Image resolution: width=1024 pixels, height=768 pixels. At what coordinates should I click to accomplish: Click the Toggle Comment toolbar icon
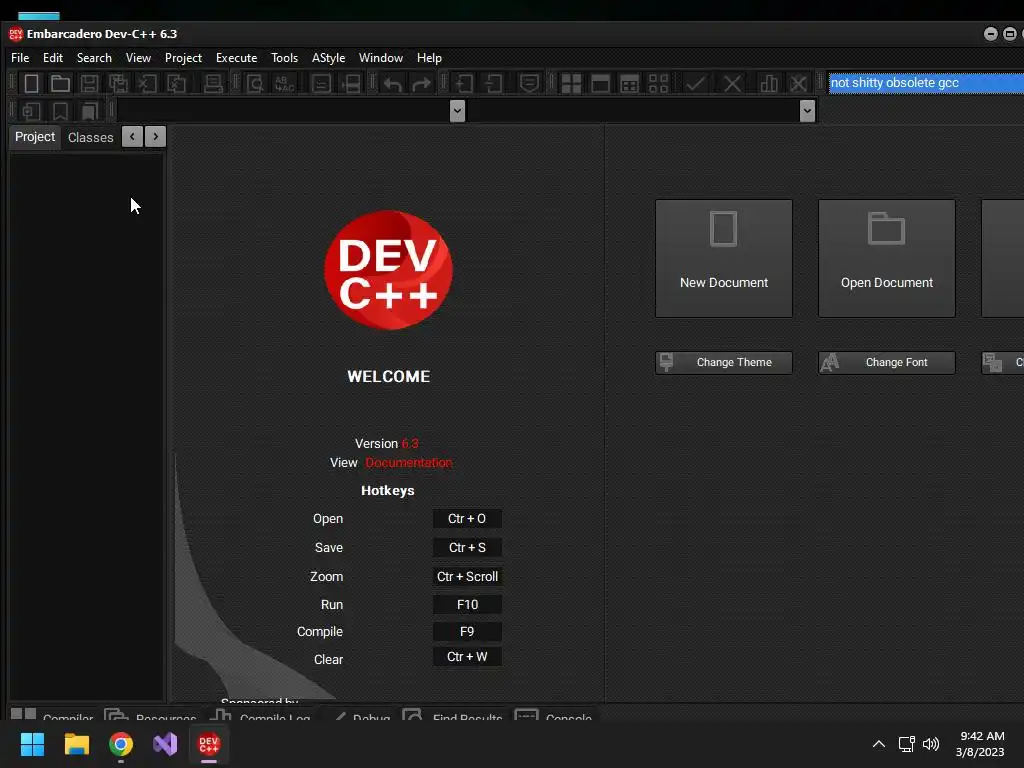tap(529, 84)
